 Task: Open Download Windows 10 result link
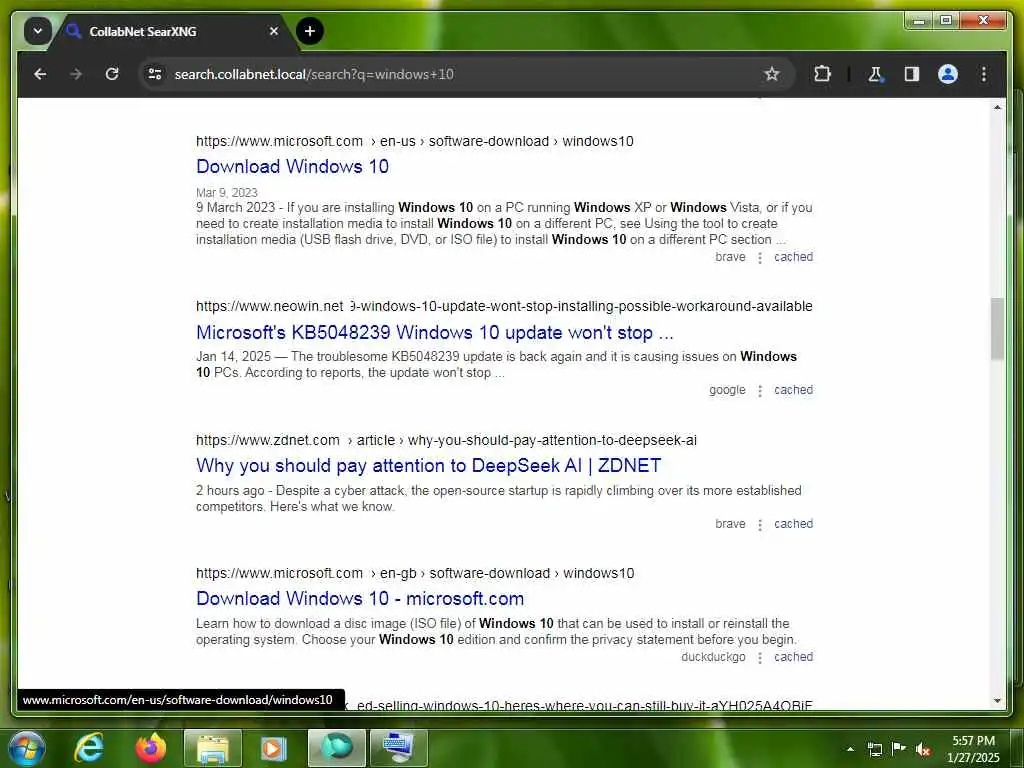pos(292,167)
